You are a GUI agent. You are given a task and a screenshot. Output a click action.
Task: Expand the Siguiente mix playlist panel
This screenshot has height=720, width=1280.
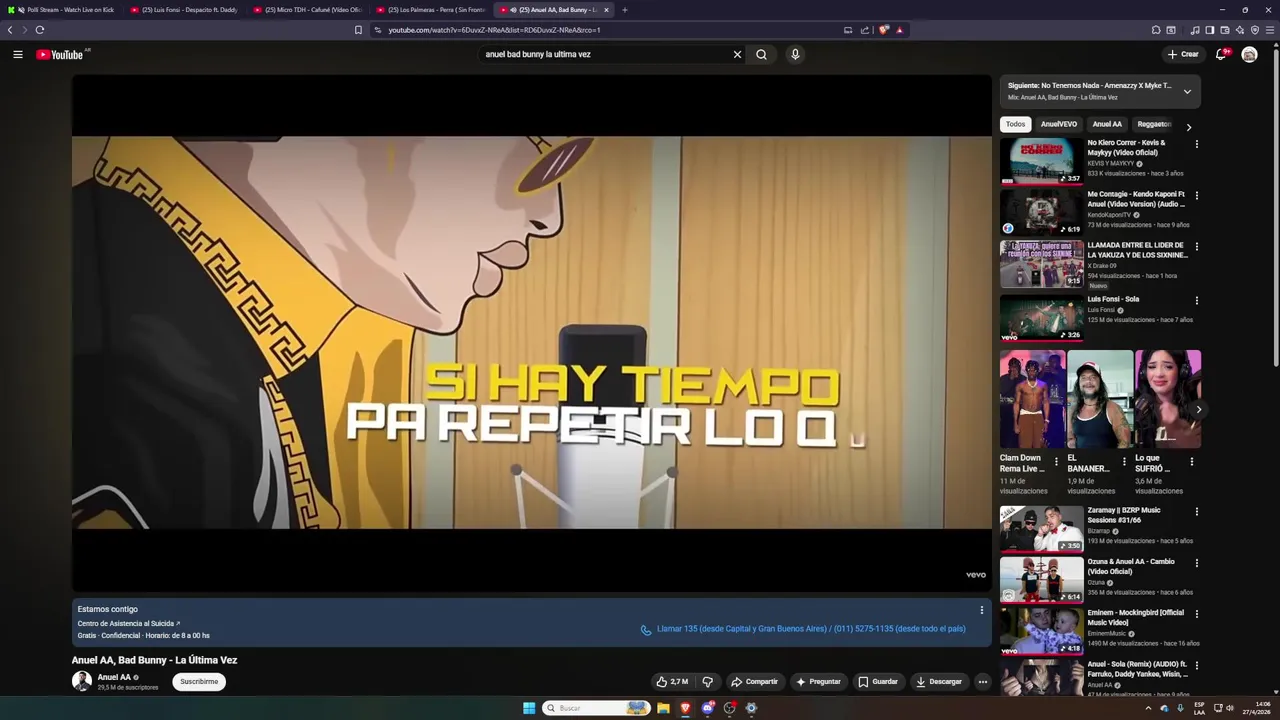(1187, 91)
